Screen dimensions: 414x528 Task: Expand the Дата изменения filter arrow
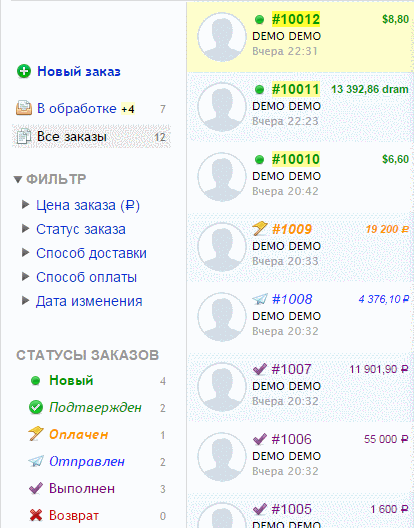pyautogui.click(x=26, y=301)
